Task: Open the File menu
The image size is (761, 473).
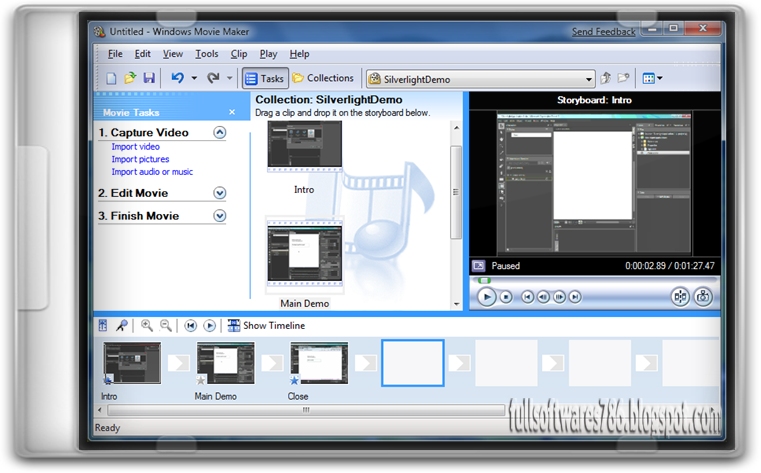Action: coord(115,54)
